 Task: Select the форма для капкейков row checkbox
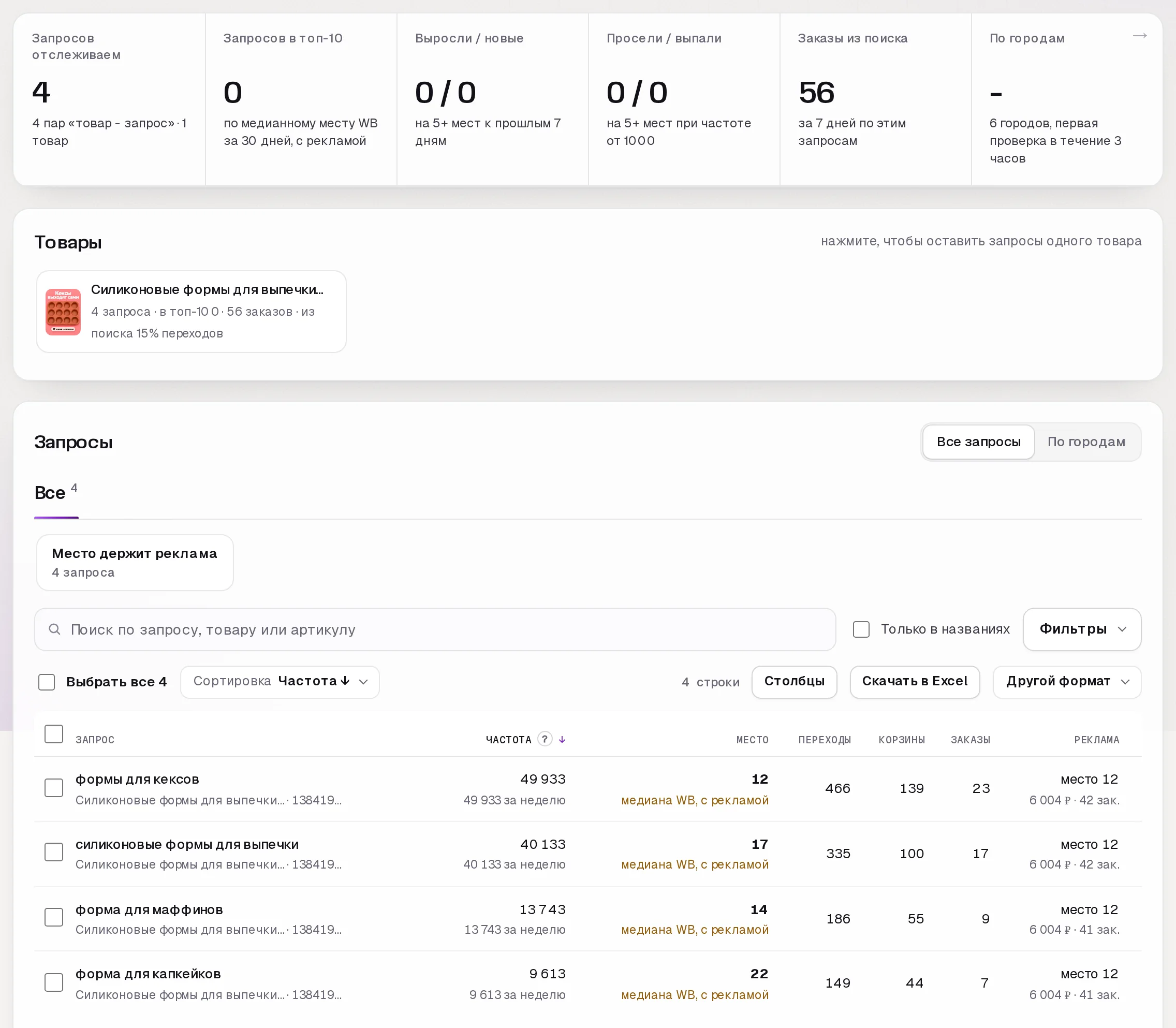pyautogui.click(x=54, y=982)
